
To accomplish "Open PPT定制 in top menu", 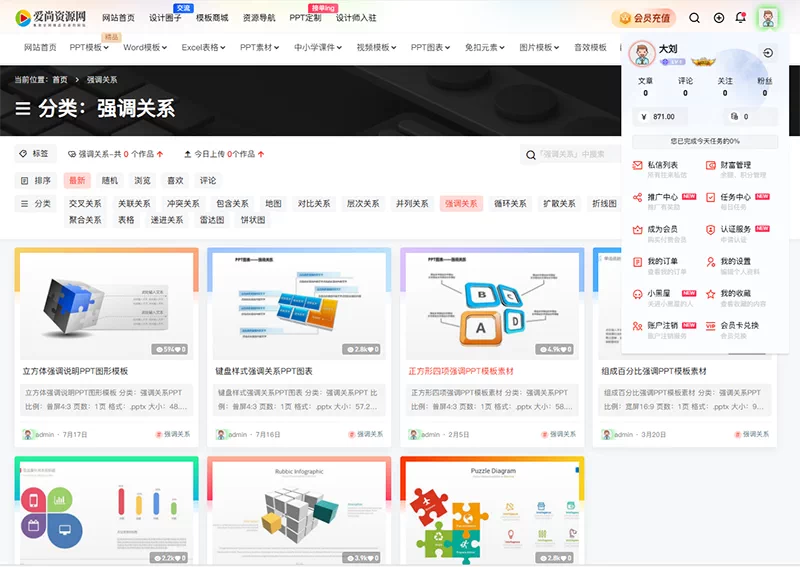I will [x=305, y=18].
